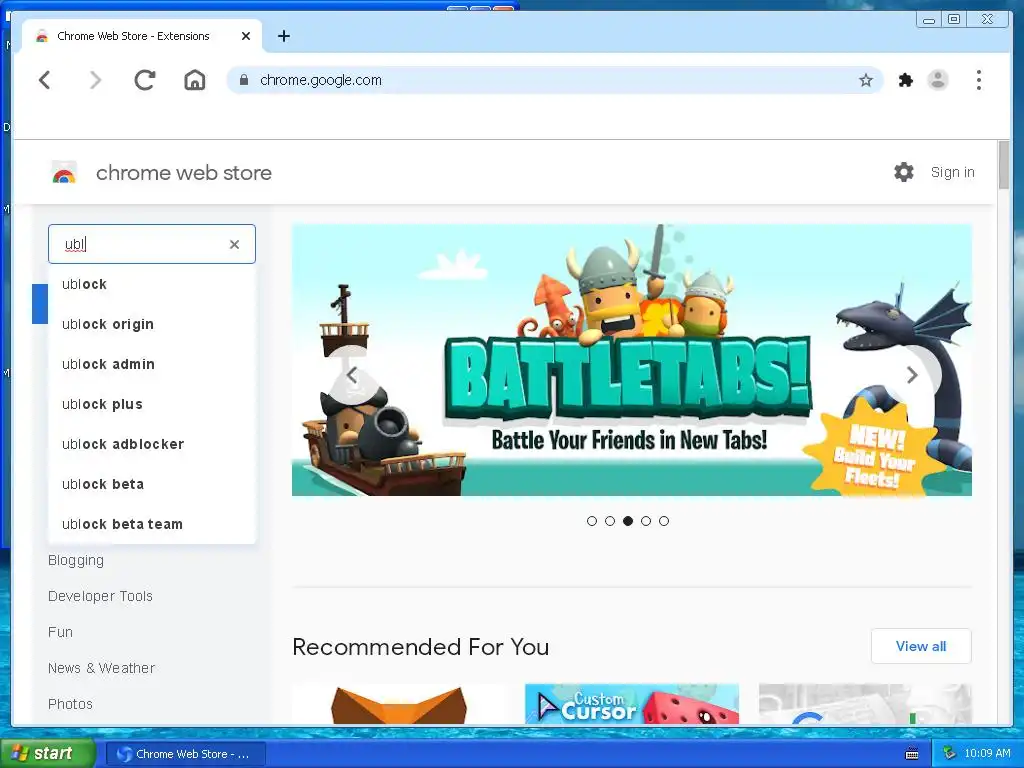Screen dimensions: 1024x768
Task: Open the Fun category
Action: pyautogui.click(x=60, y=632)
